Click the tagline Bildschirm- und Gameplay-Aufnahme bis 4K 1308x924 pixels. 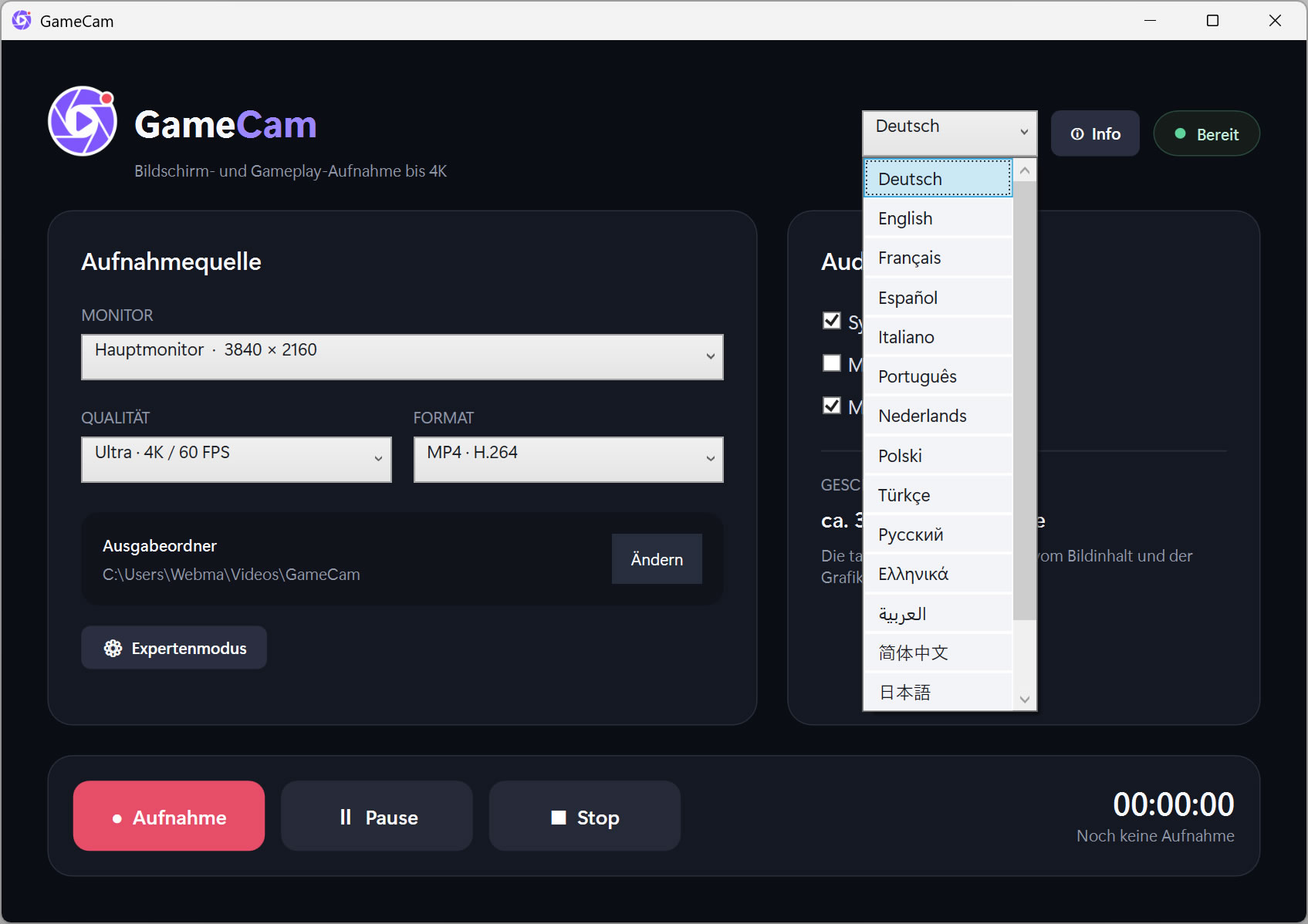point(291,171)
